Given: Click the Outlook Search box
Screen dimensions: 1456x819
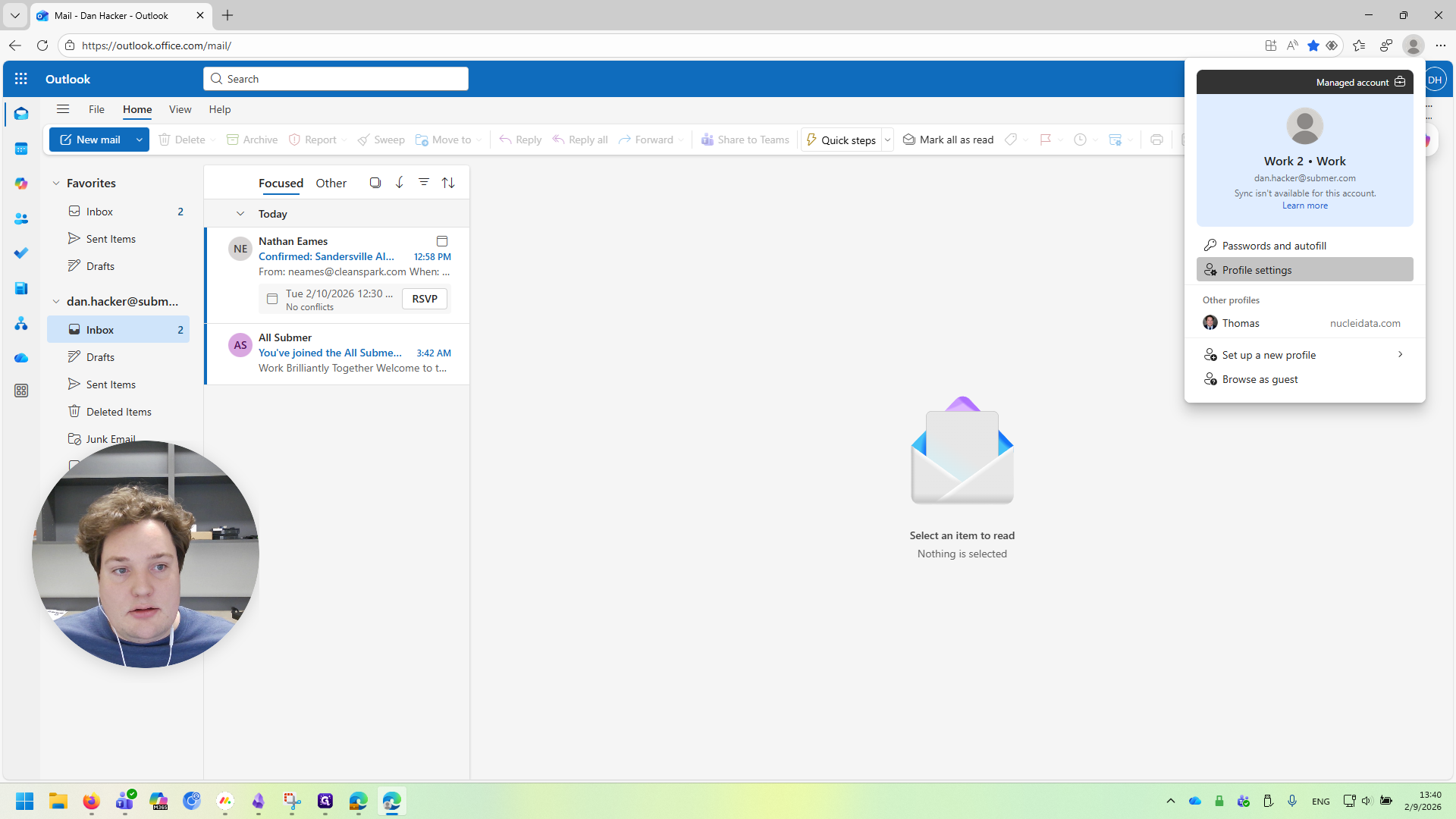Looking at the screenshot, I should tap(336, 79).
